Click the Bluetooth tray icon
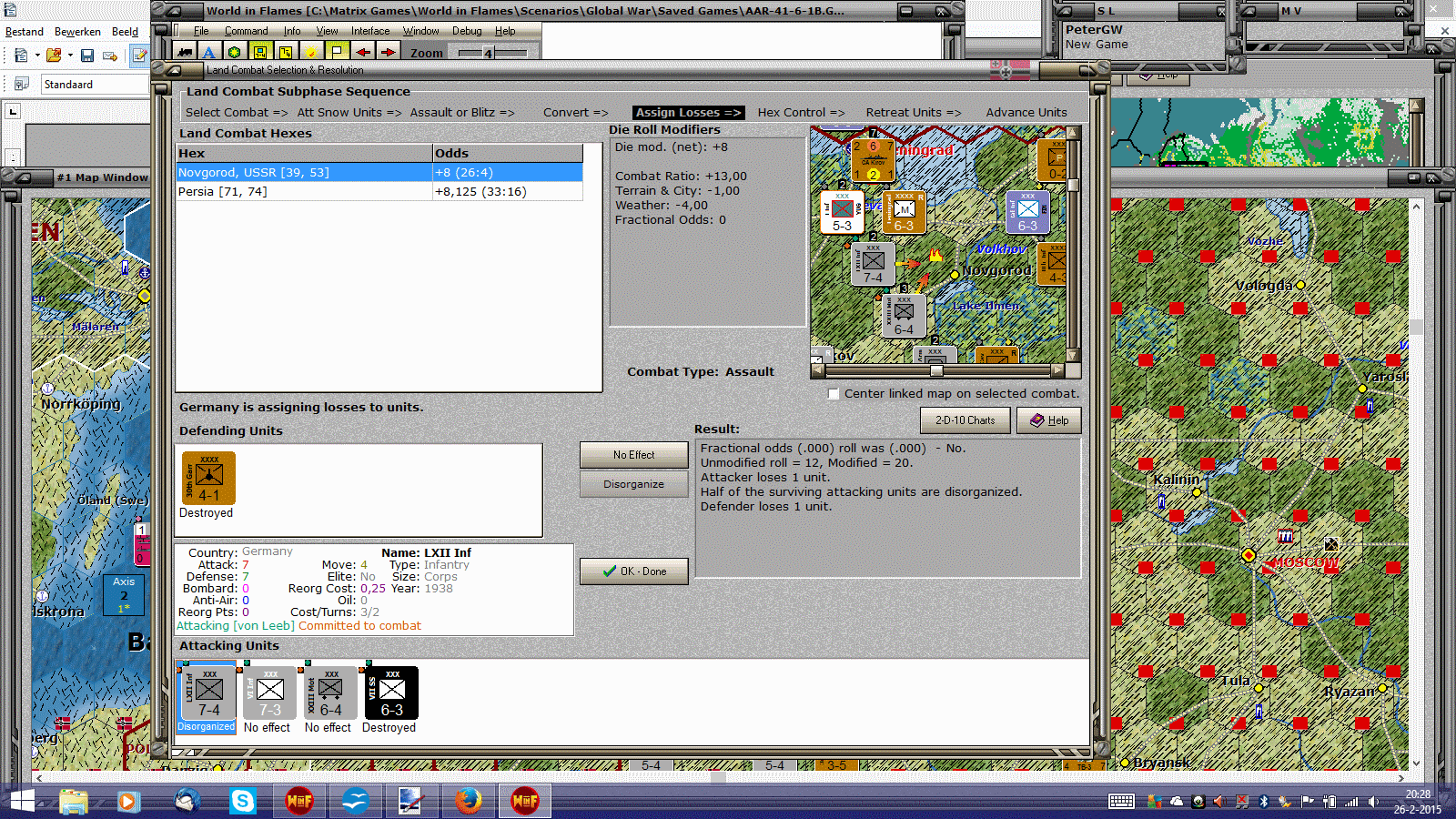The image size is (1456, 819). click(x=1263, y=802)
